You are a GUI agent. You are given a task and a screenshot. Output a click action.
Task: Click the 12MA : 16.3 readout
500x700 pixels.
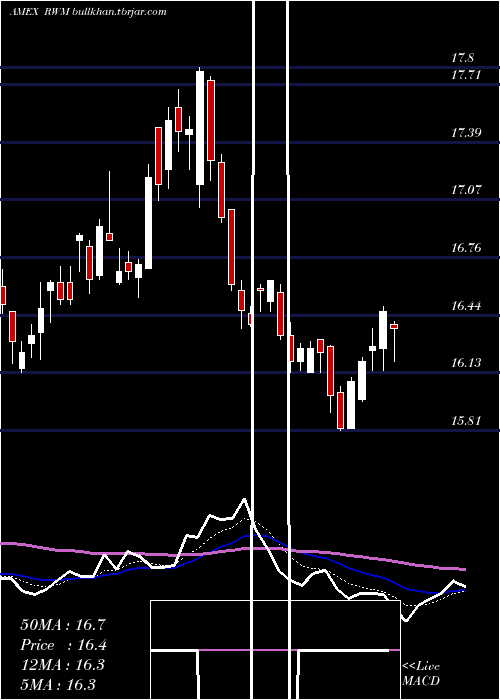point(62,665)
